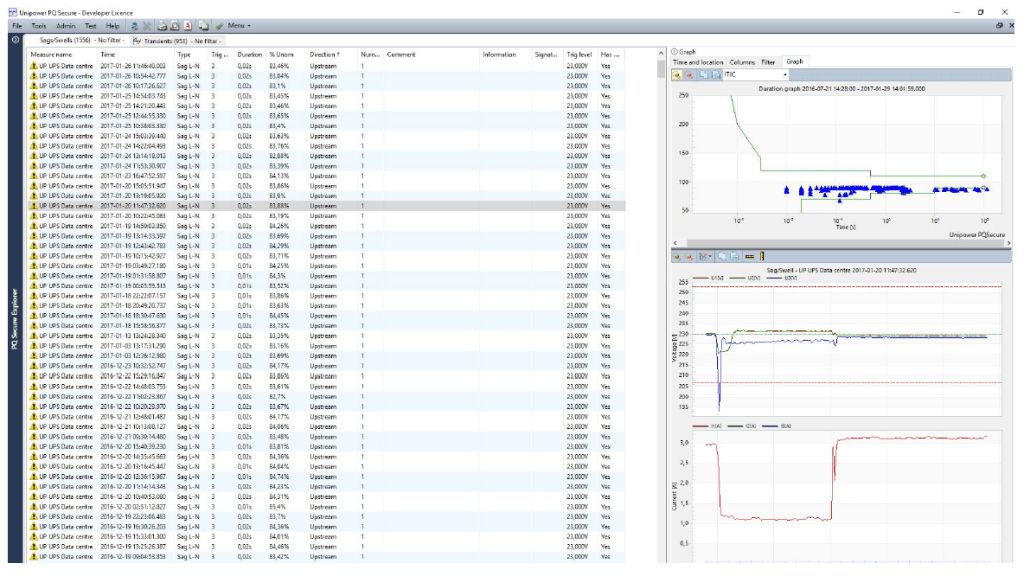Click the refresh icon in main toolbar
The height and width of the screenshot is (576, 1024).
(x=134, y=25)
